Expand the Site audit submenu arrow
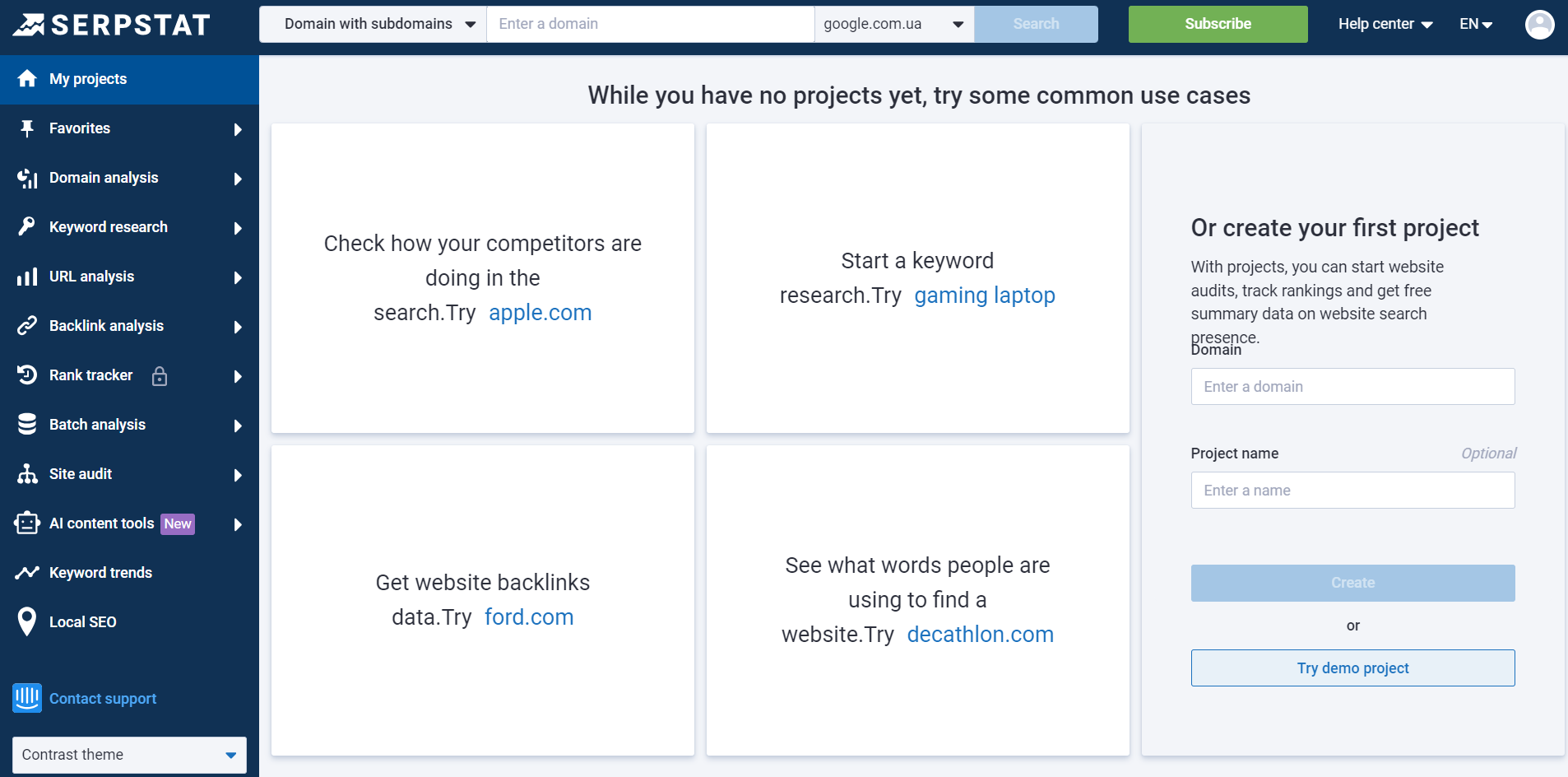 click(x=238, y=475)
